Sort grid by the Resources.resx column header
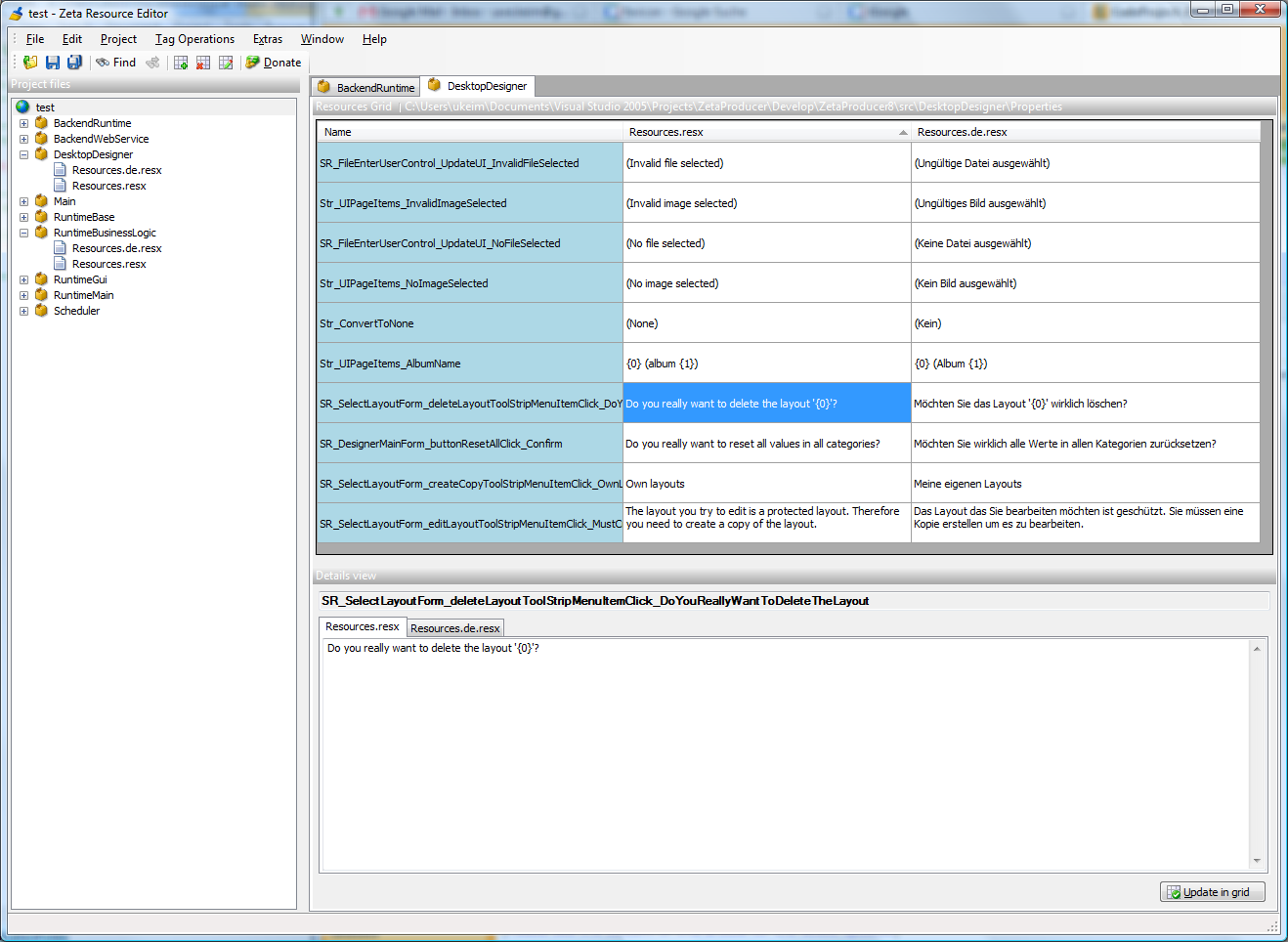The width and height of the screenshot is (1288, 942). 766,132
